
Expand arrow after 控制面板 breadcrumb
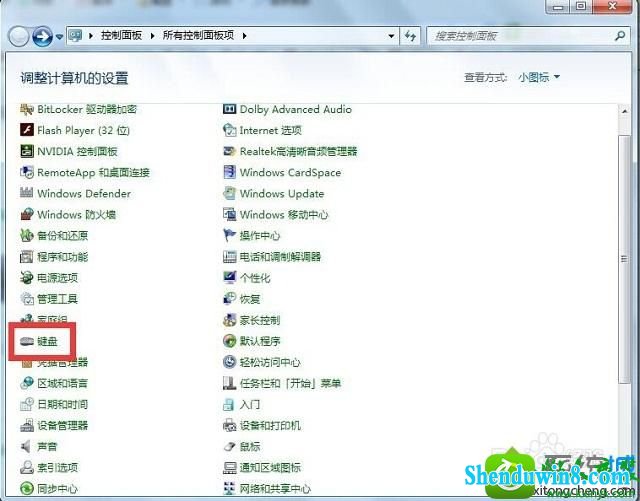(x=152, y=36)
